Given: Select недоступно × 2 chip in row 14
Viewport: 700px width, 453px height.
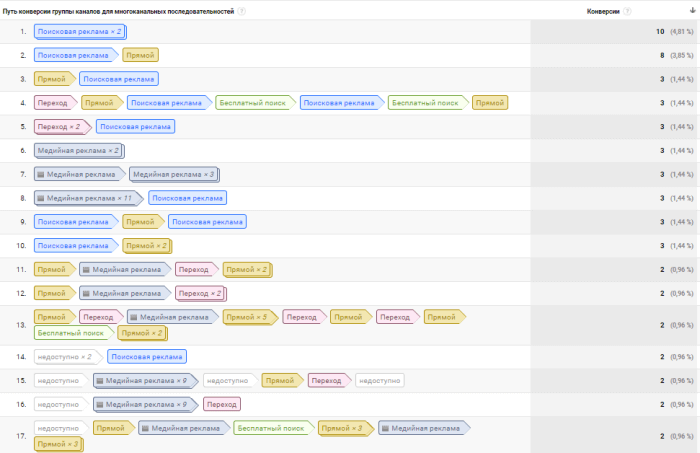Looking at the screenshot, I should [68, 357].
